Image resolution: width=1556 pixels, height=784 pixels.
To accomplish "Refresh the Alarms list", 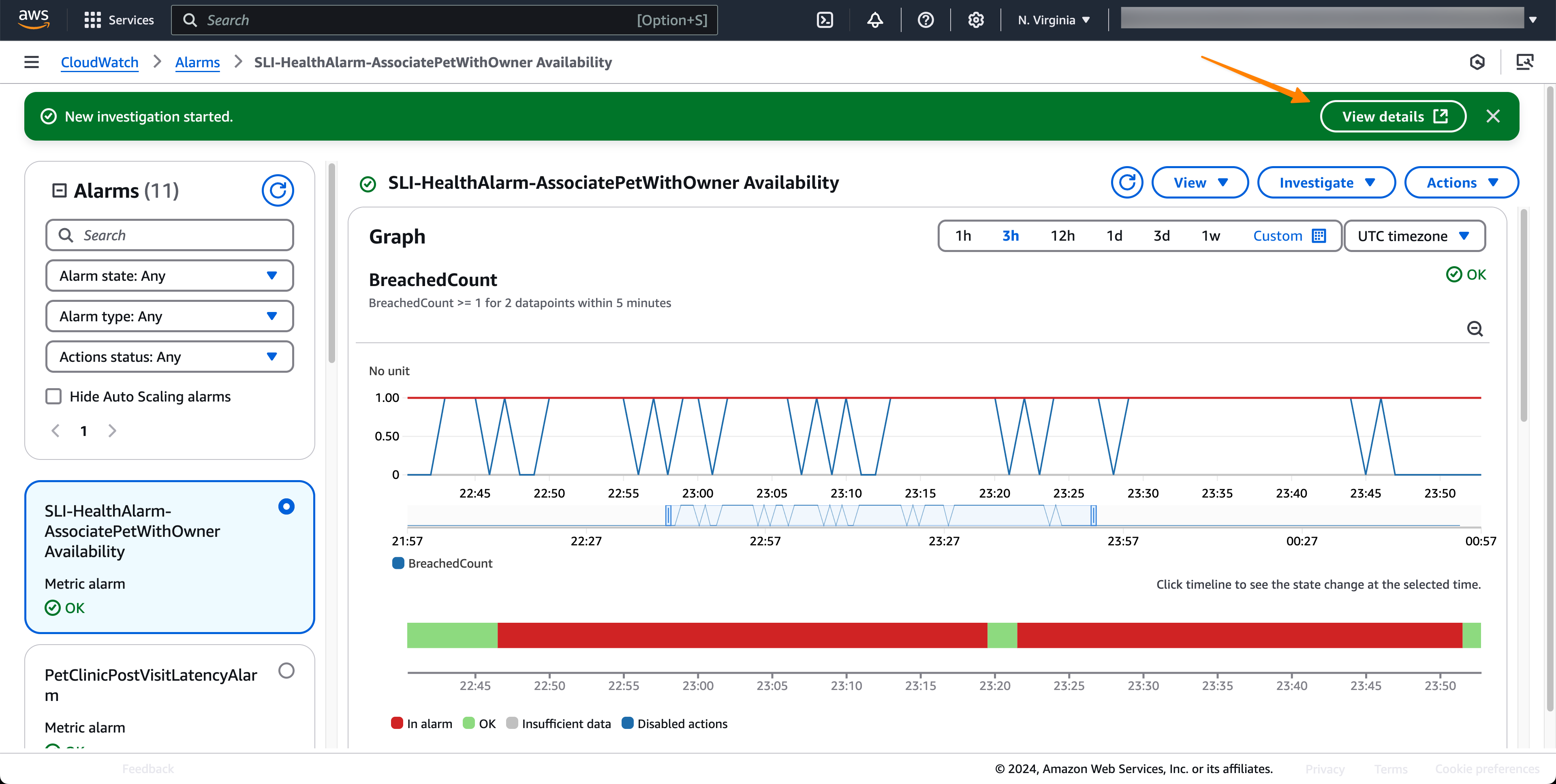I will 277,191.
